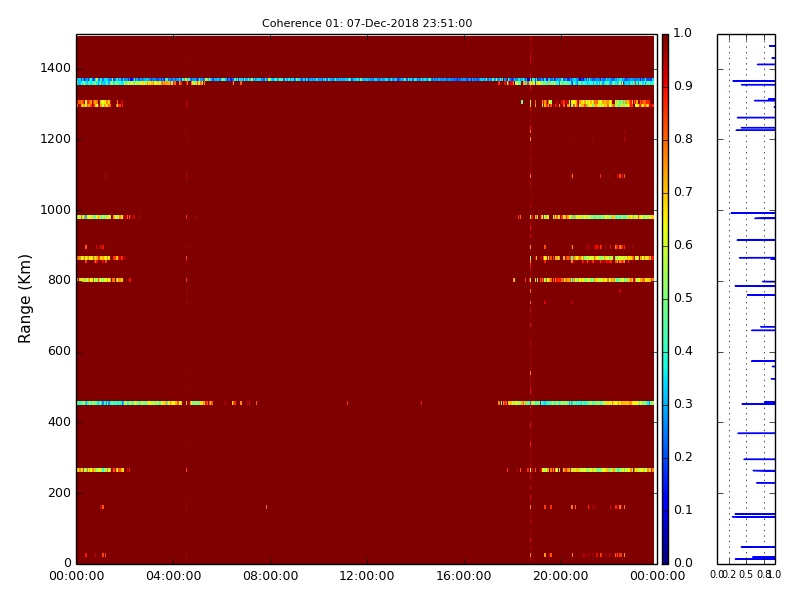Click the 0.3 label on the colorbar

click(x=682, y=404)
